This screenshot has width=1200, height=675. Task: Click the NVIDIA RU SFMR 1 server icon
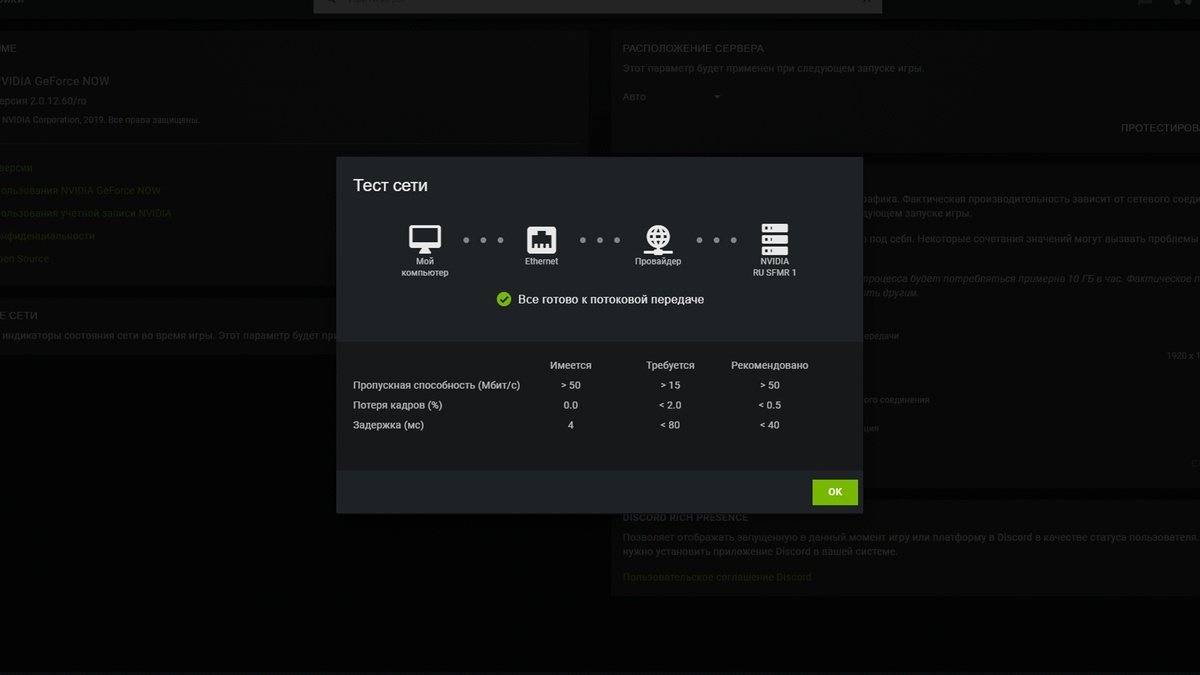coord(775,240)
